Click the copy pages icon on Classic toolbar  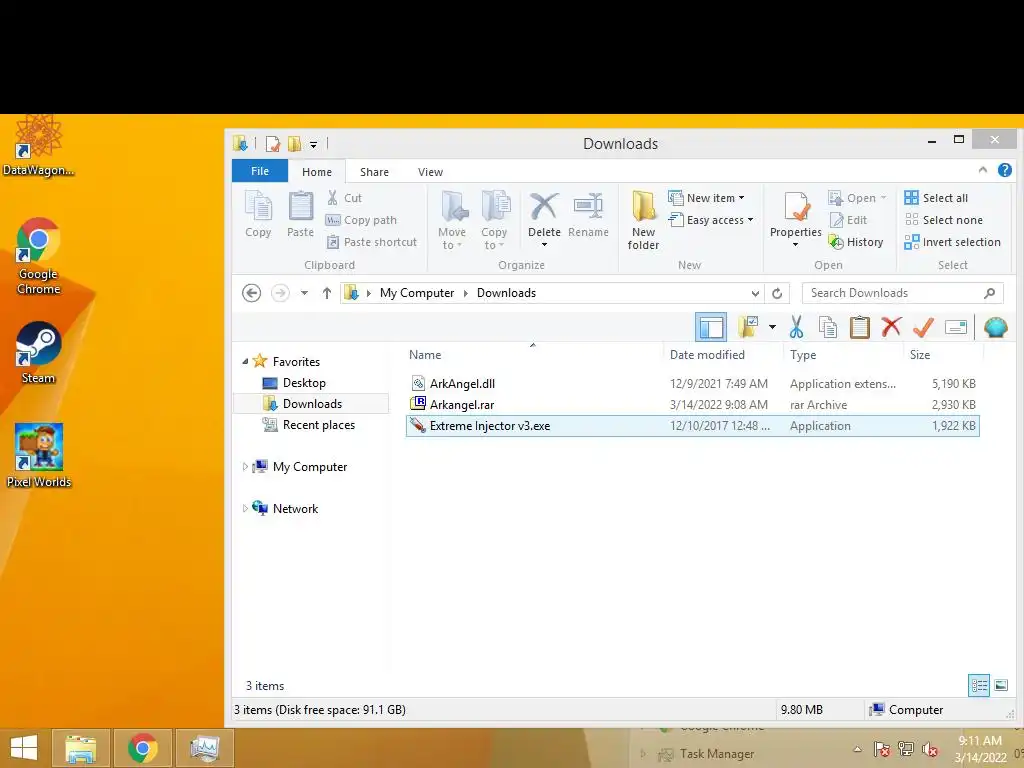coord(827,327)
